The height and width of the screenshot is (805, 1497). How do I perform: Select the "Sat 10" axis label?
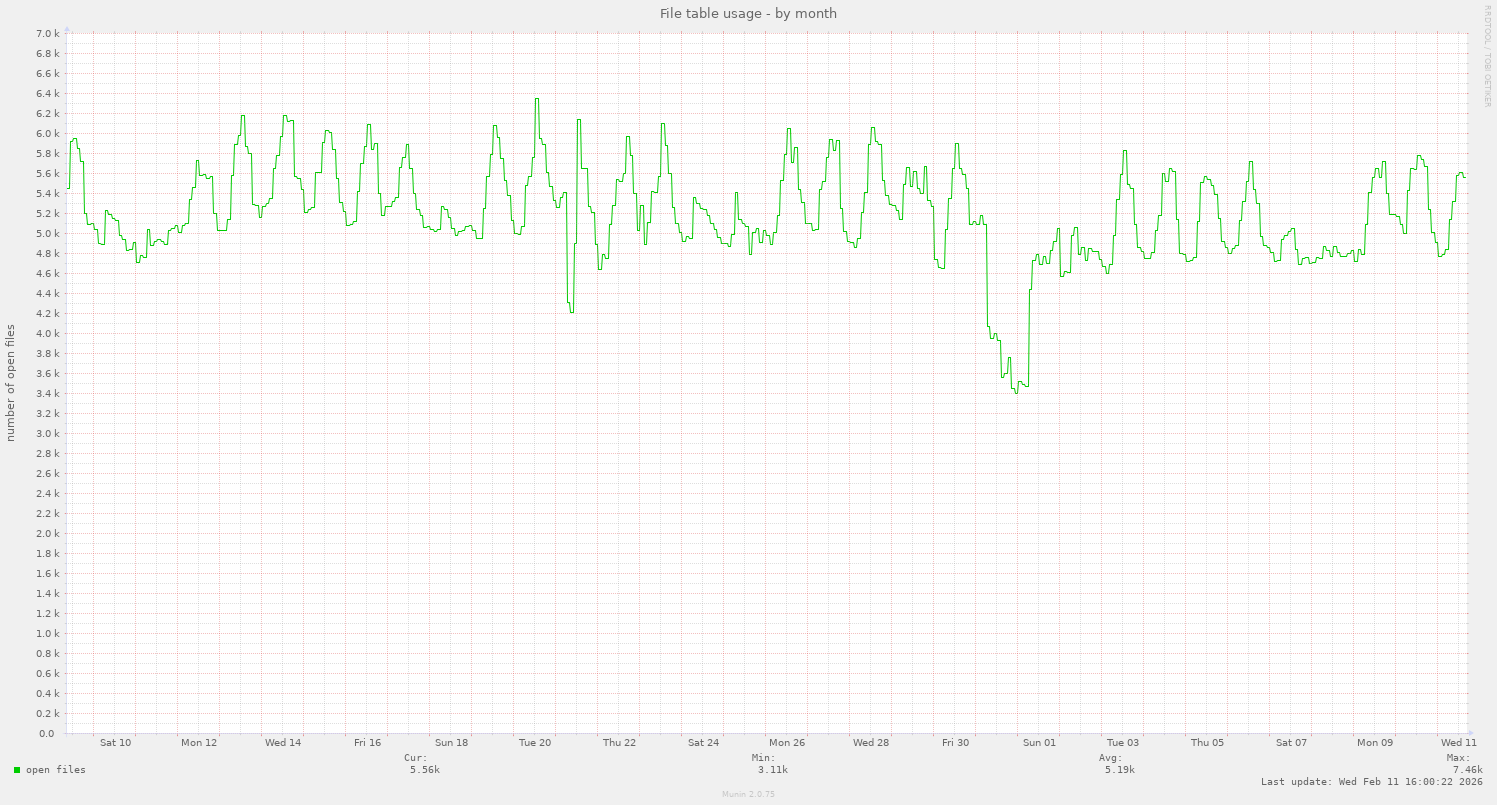tap(114, 743)
